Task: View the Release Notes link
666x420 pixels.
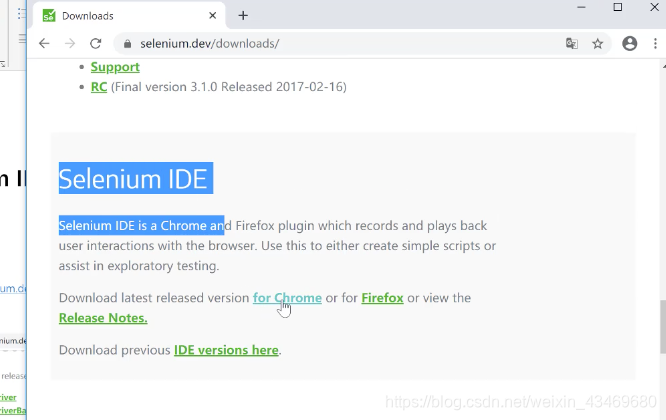Action: tap(103, 318)
